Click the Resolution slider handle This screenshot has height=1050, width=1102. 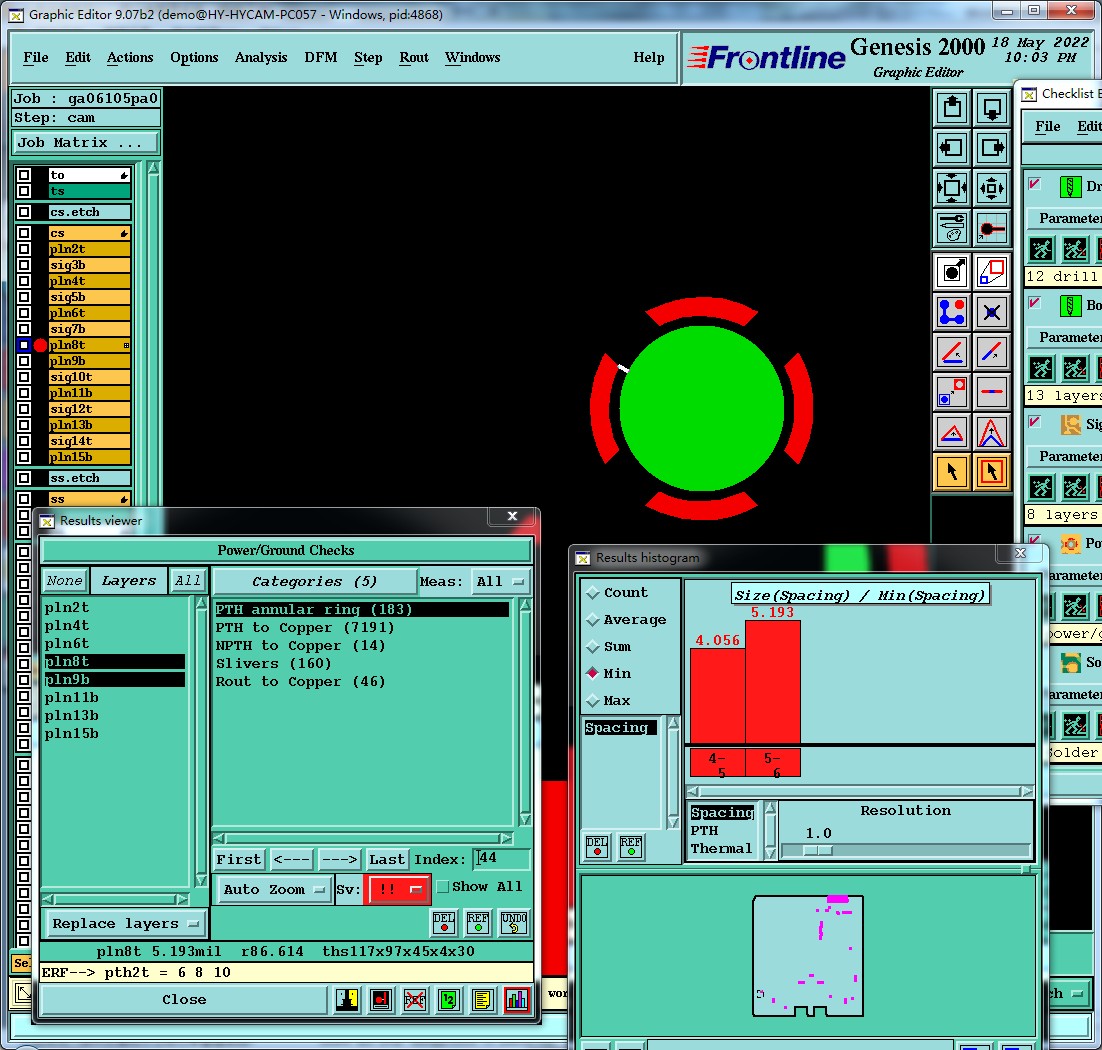coord(818,850)
